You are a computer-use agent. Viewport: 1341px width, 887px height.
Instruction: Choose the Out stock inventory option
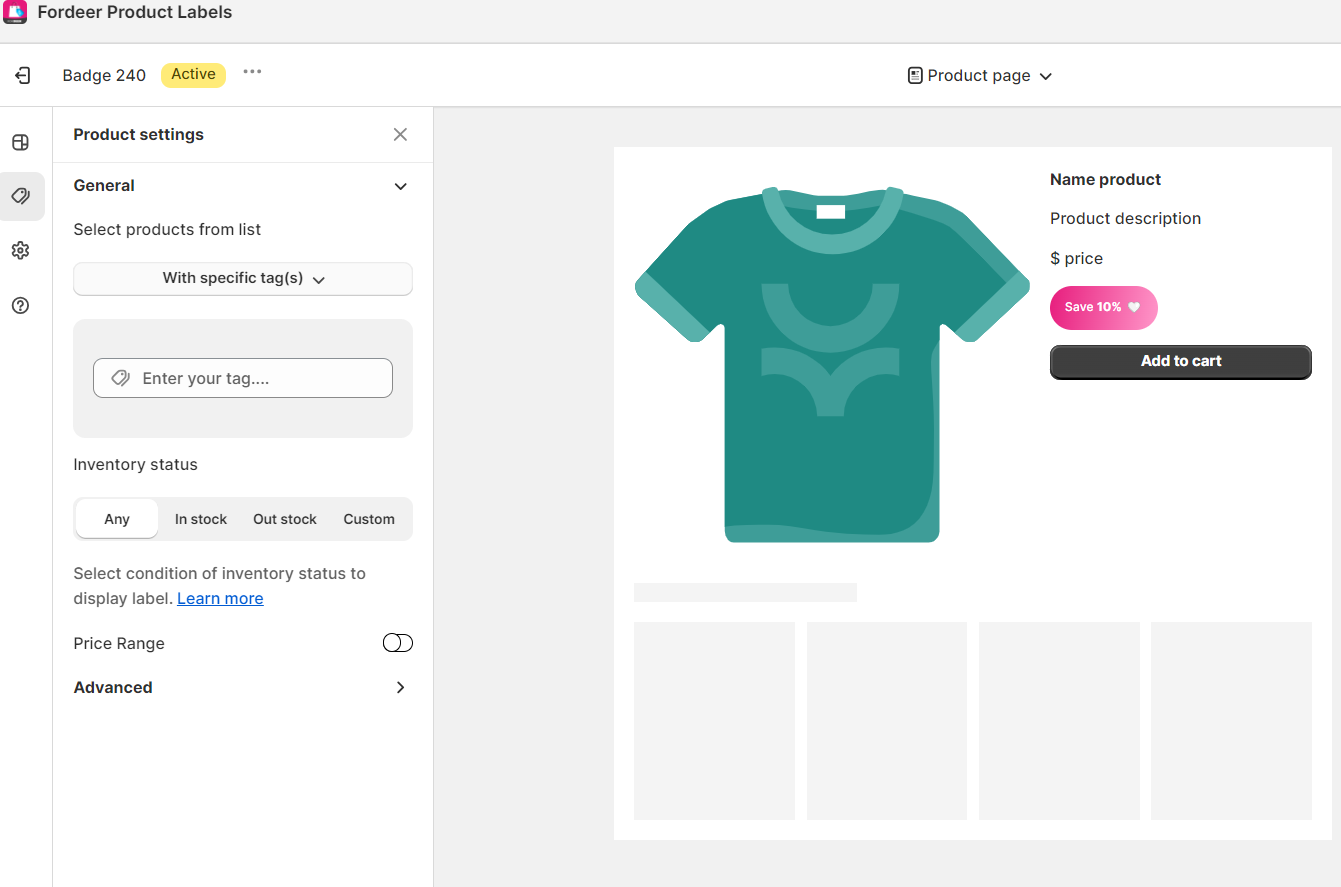285,519
